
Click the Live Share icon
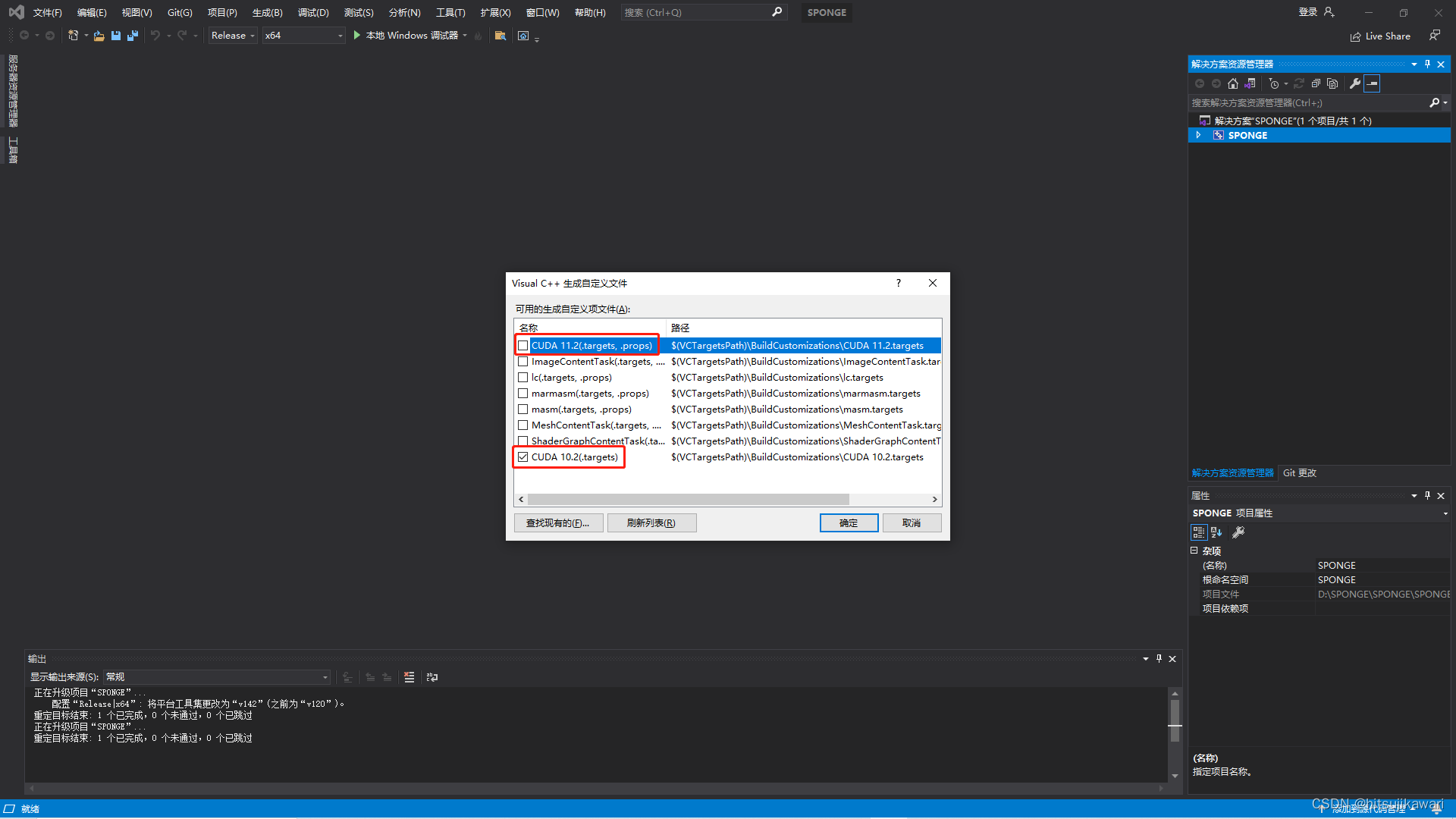[1355, 36]
